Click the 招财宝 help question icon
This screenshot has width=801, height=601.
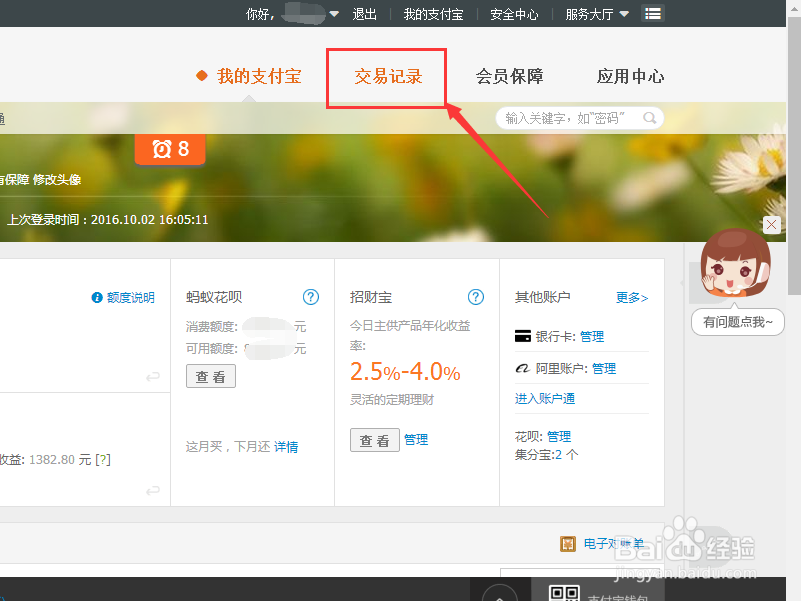(x=476, y=297)
